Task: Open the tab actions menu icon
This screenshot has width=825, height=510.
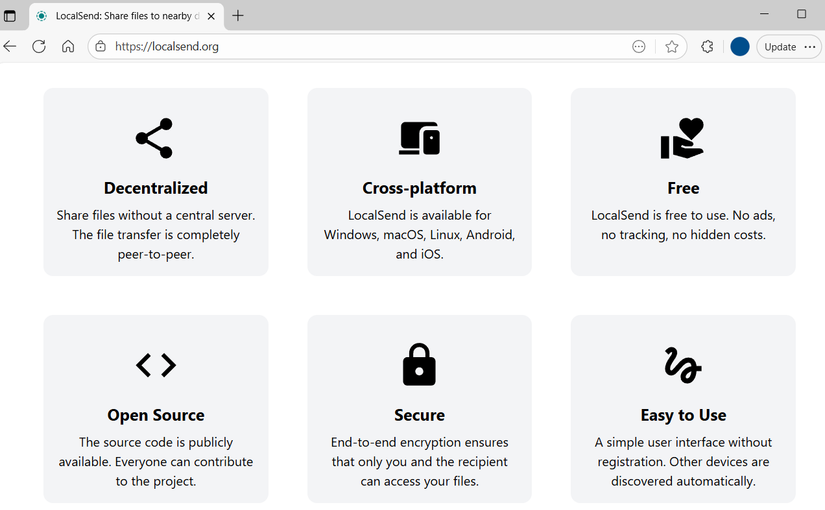Action: pos(10,15)
